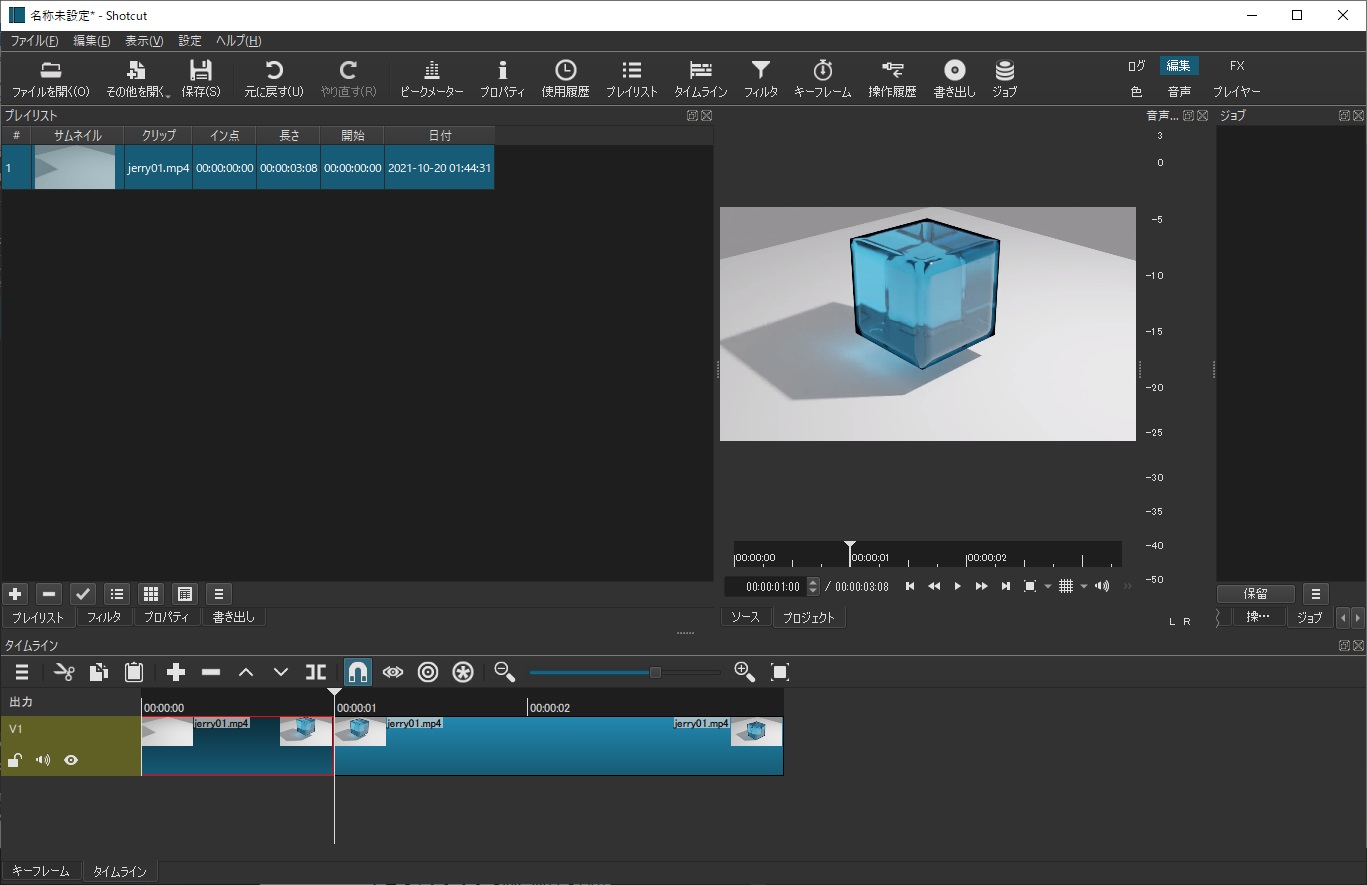Switch to the FX layout button
Image resolution: width=1367 pixels, height=885 pixels.
(x=1237, y=66)
